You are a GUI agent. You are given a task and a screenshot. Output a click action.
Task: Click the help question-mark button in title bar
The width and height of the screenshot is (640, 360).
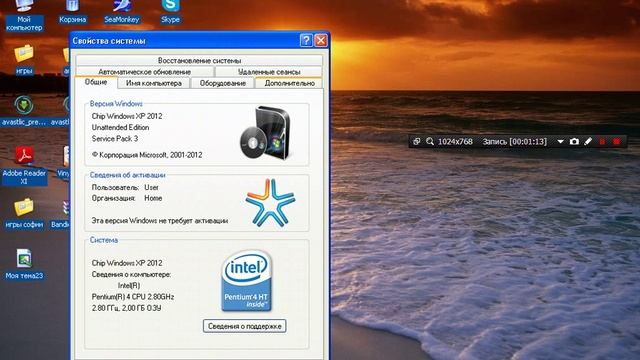(x=306, y=40)
